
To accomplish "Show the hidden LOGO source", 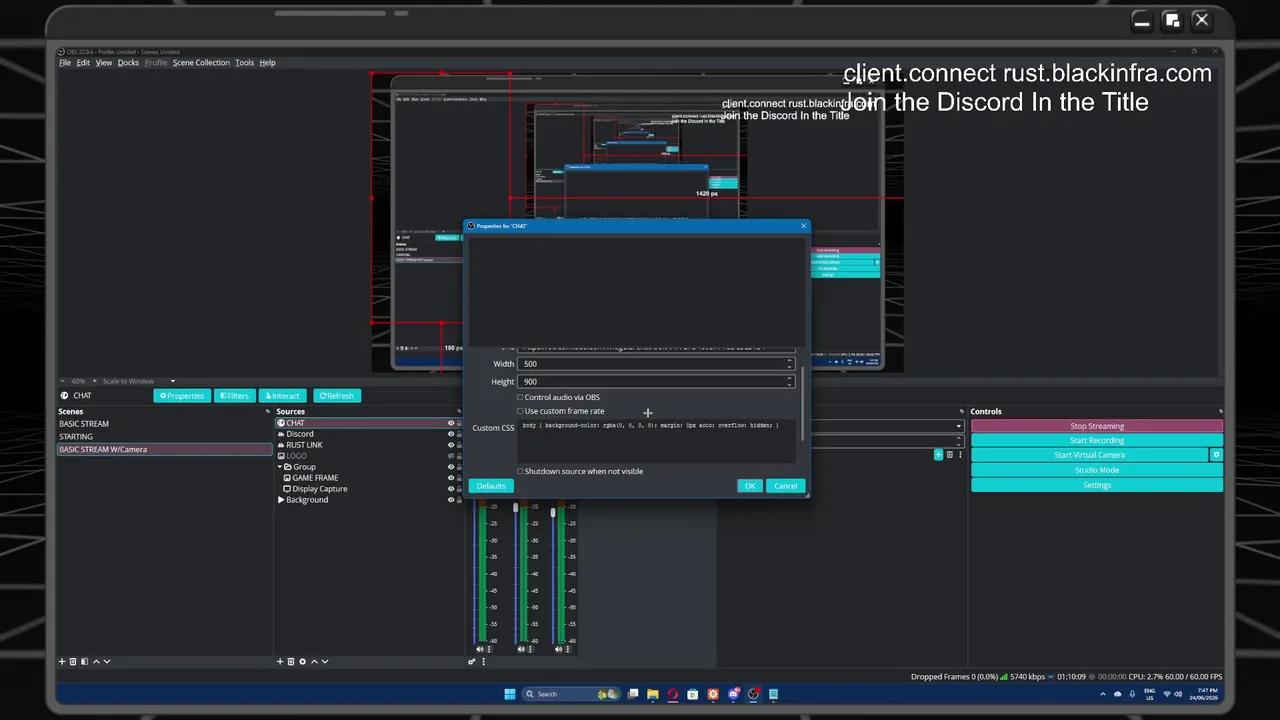I will tap(451, 456).
